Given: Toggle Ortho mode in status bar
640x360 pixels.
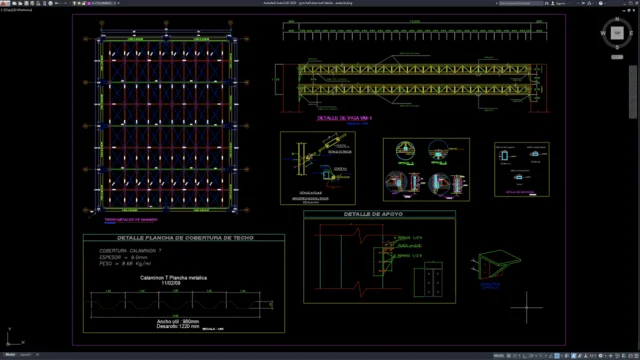Looking at the screenshot, I should [525, 356].
